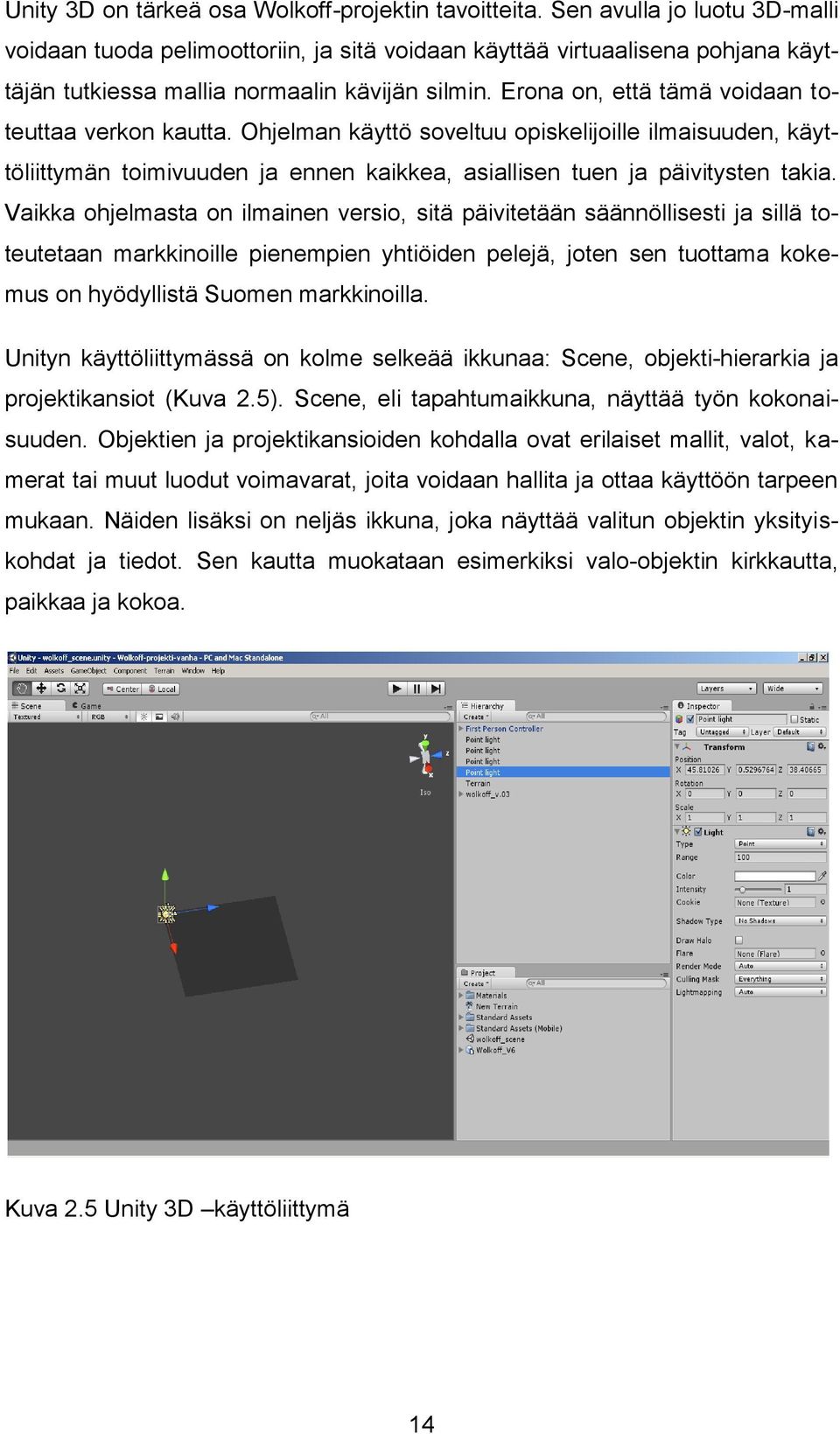The image size is (840, 1434).
Task: Select the Hand tool in Unity toolbar
Action: 22,689
